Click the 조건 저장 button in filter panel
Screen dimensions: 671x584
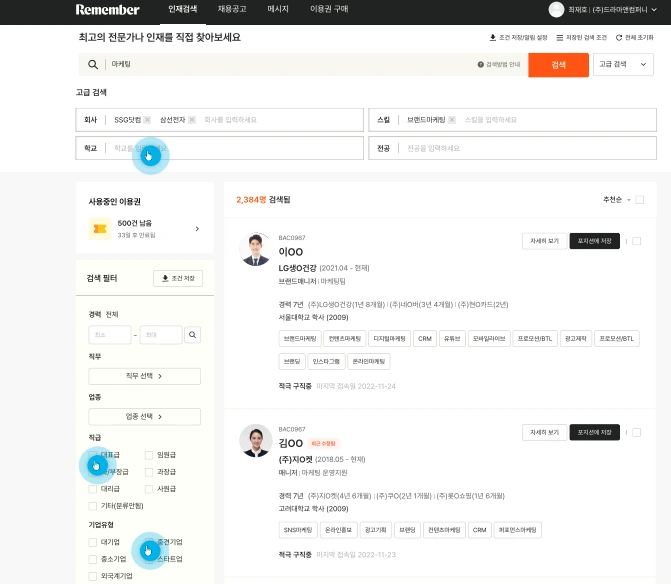178,279
